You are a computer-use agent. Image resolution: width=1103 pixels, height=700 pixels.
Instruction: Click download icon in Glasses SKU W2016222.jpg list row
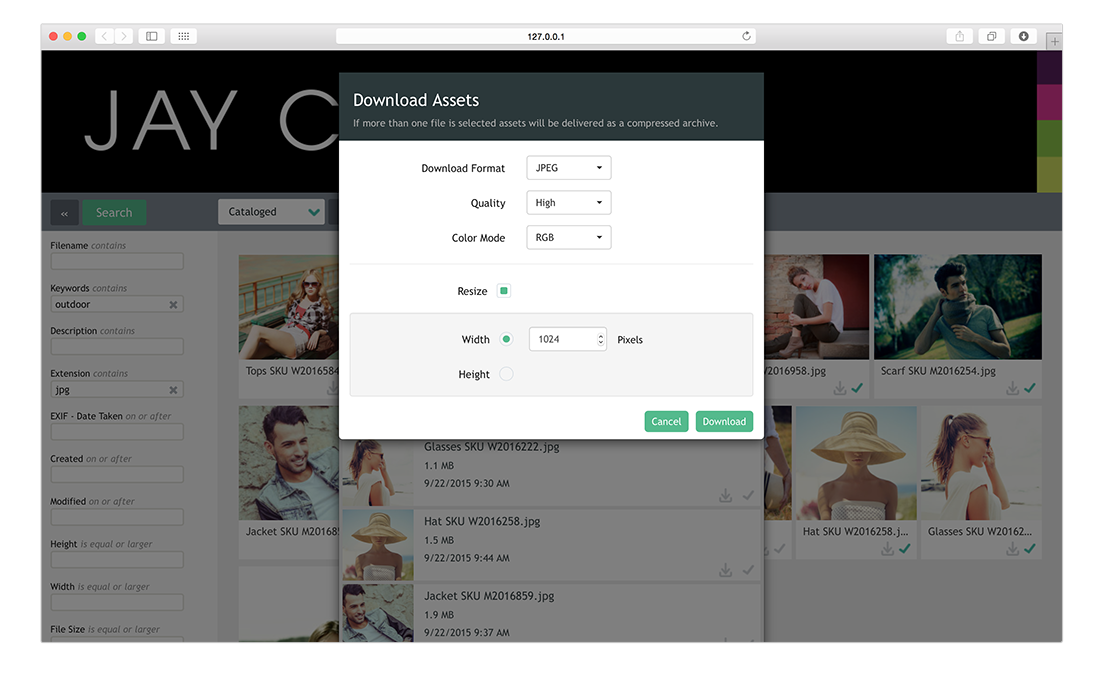click(x=725, y=496)
